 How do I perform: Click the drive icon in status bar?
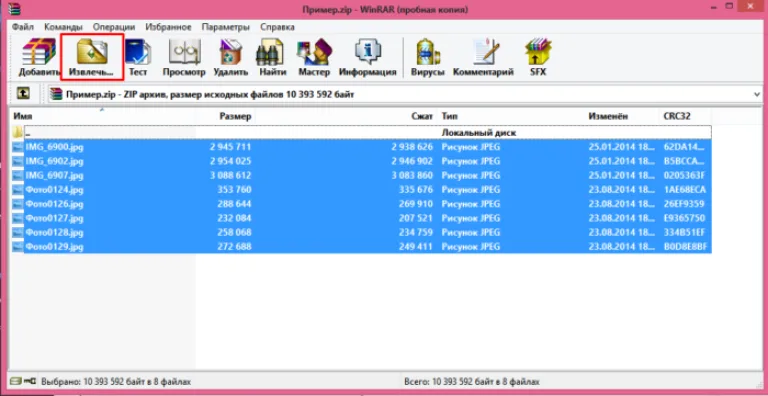(16, 381)
